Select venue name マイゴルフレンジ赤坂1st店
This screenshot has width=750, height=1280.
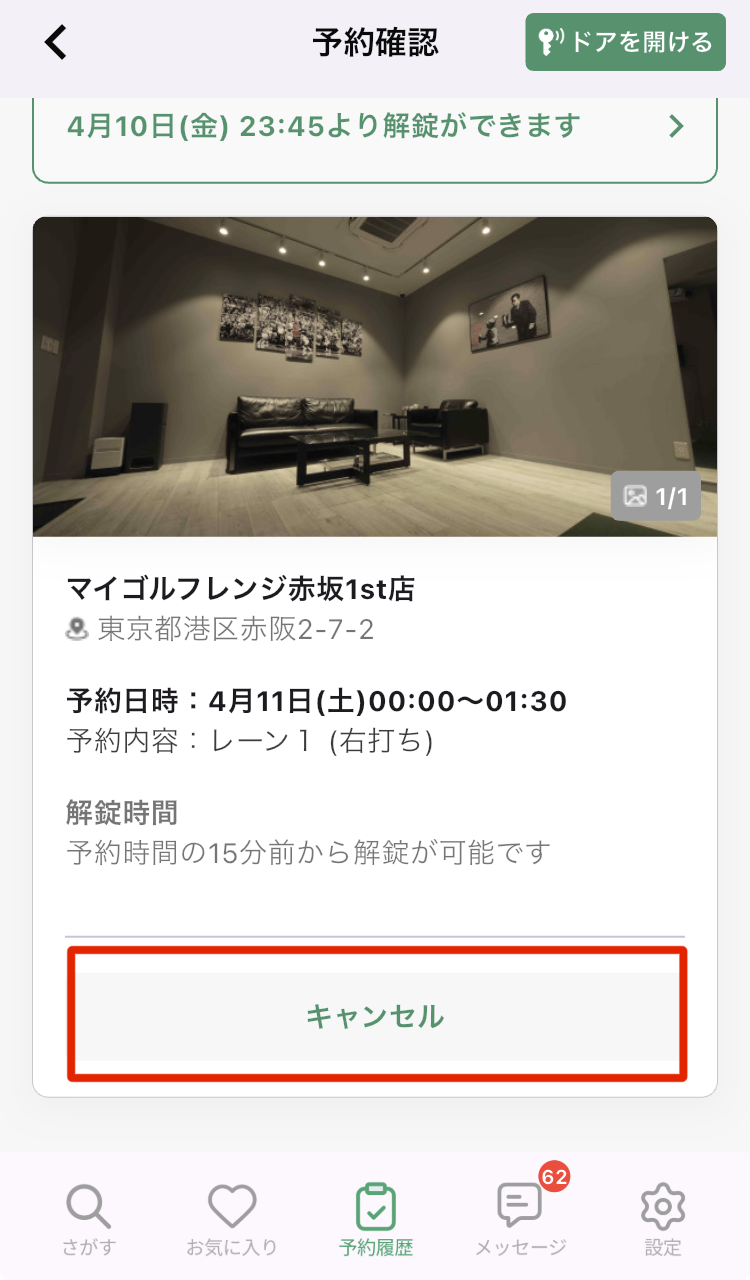click(x=240, y=589)
